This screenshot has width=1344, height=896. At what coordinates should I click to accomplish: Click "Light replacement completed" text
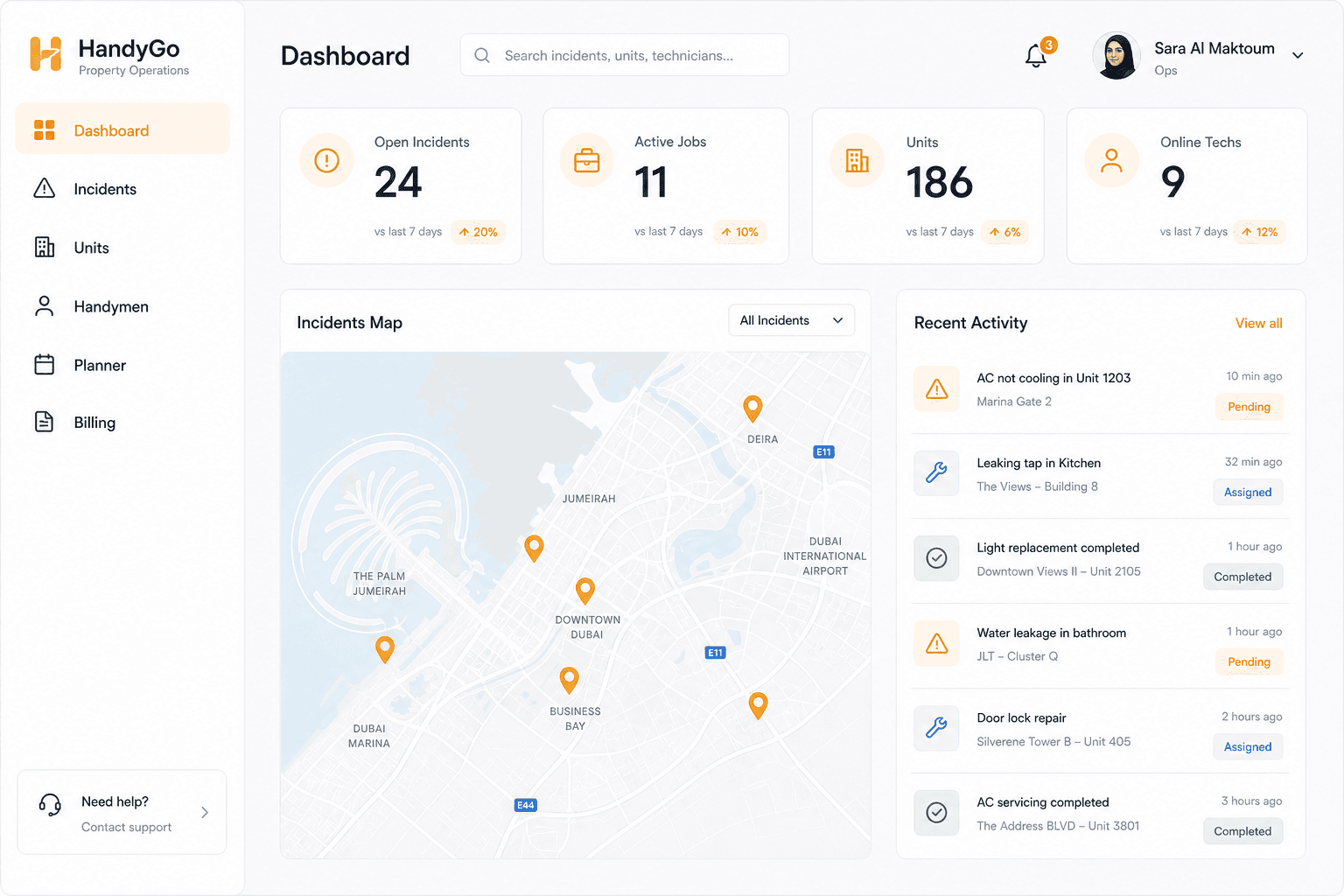[1058, 548]
